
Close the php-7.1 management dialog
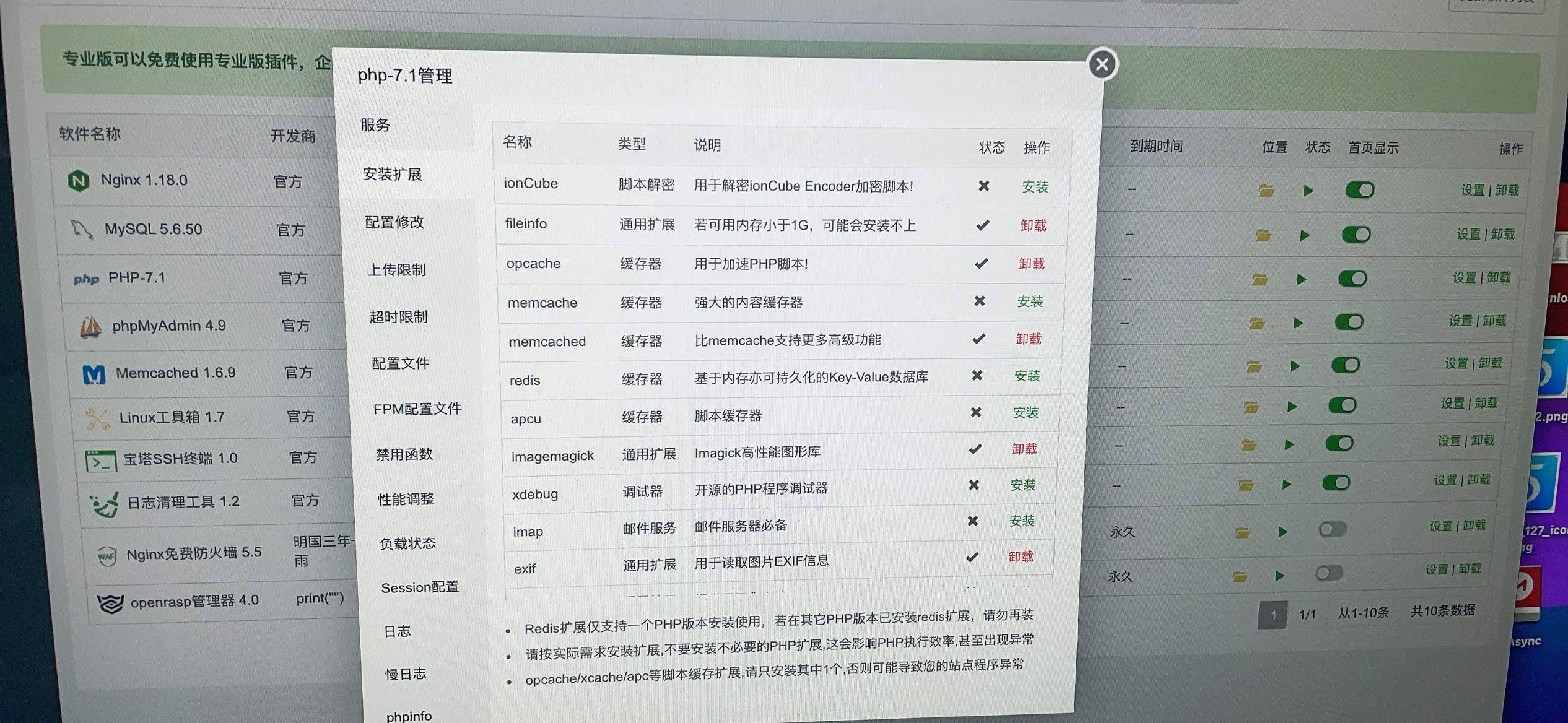tap(1102, 64)
